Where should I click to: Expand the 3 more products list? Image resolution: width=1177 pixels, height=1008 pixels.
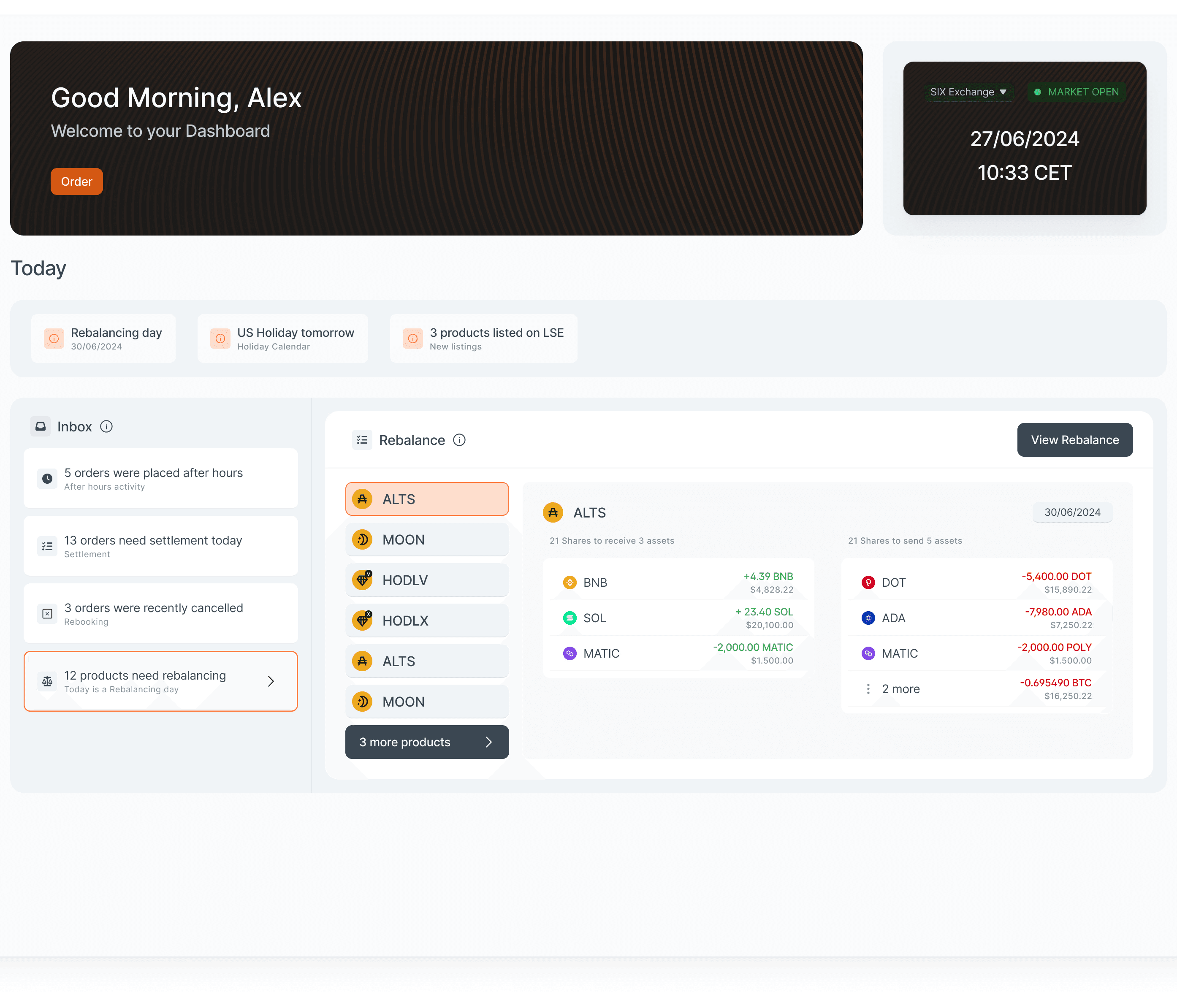point(427,742)
